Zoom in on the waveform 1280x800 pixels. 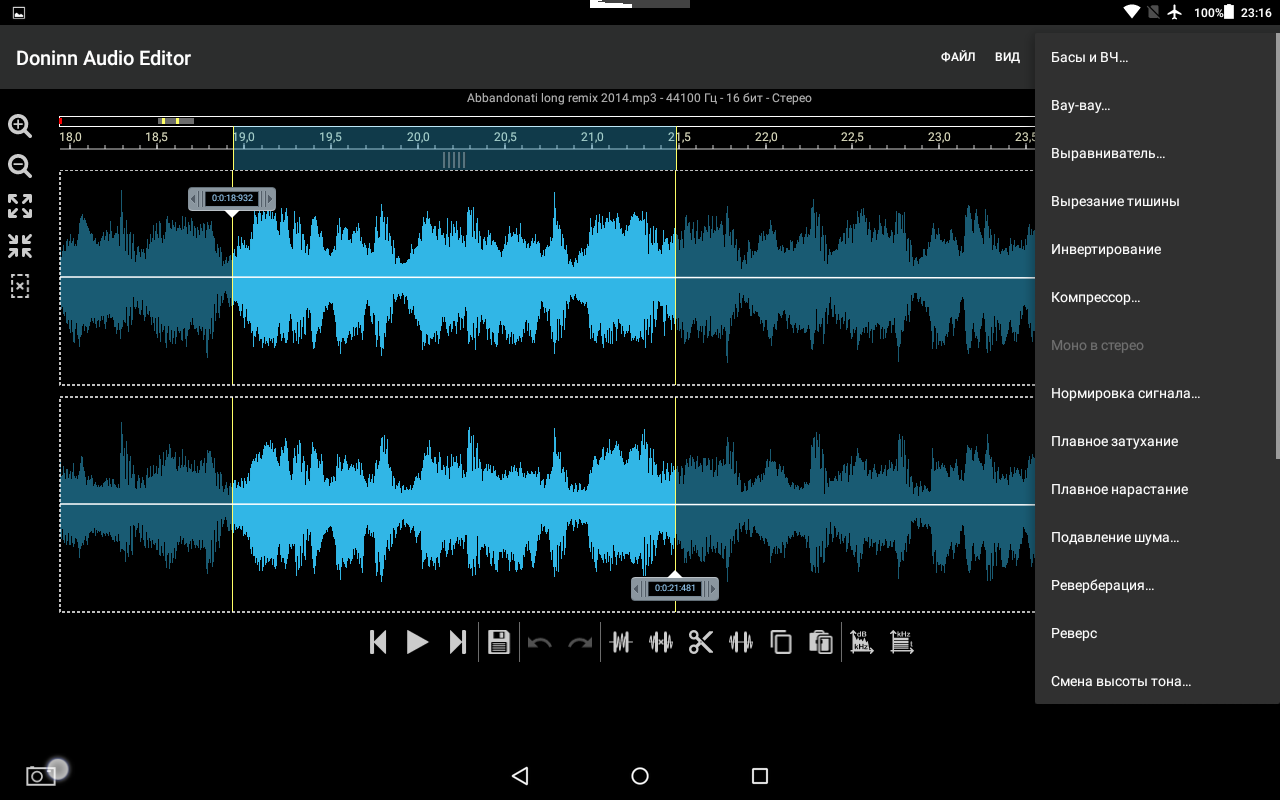tap(20, 126)
